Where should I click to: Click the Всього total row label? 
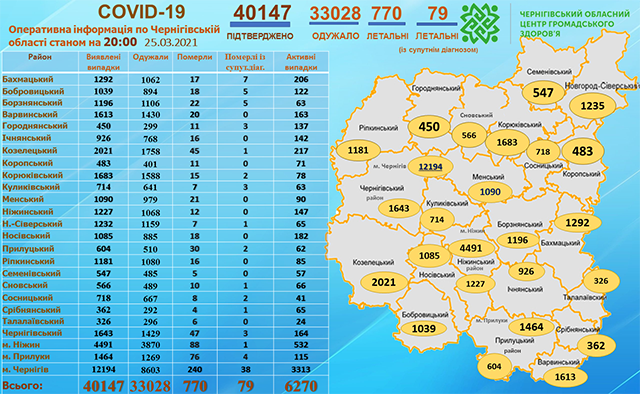click(22, 385)
